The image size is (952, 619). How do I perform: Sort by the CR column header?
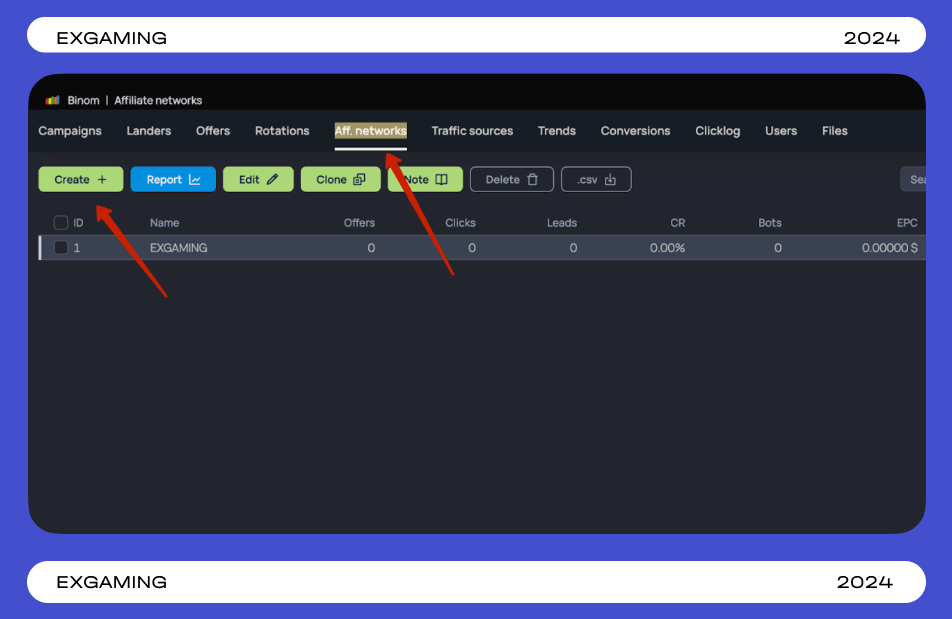[678, 223]
